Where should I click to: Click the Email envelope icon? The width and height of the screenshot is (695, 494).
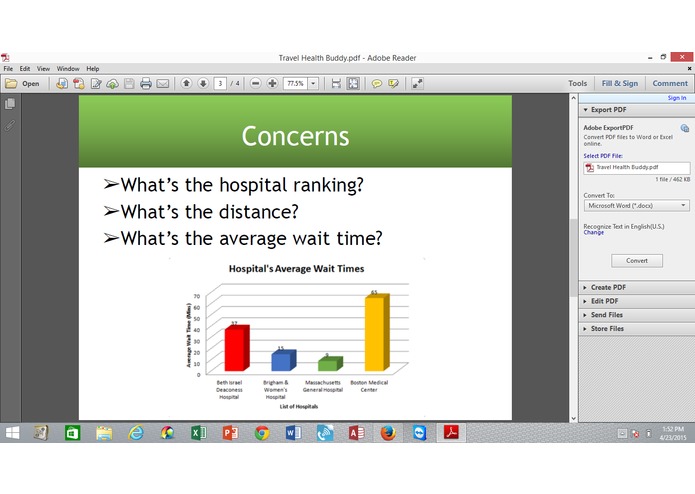163,83
